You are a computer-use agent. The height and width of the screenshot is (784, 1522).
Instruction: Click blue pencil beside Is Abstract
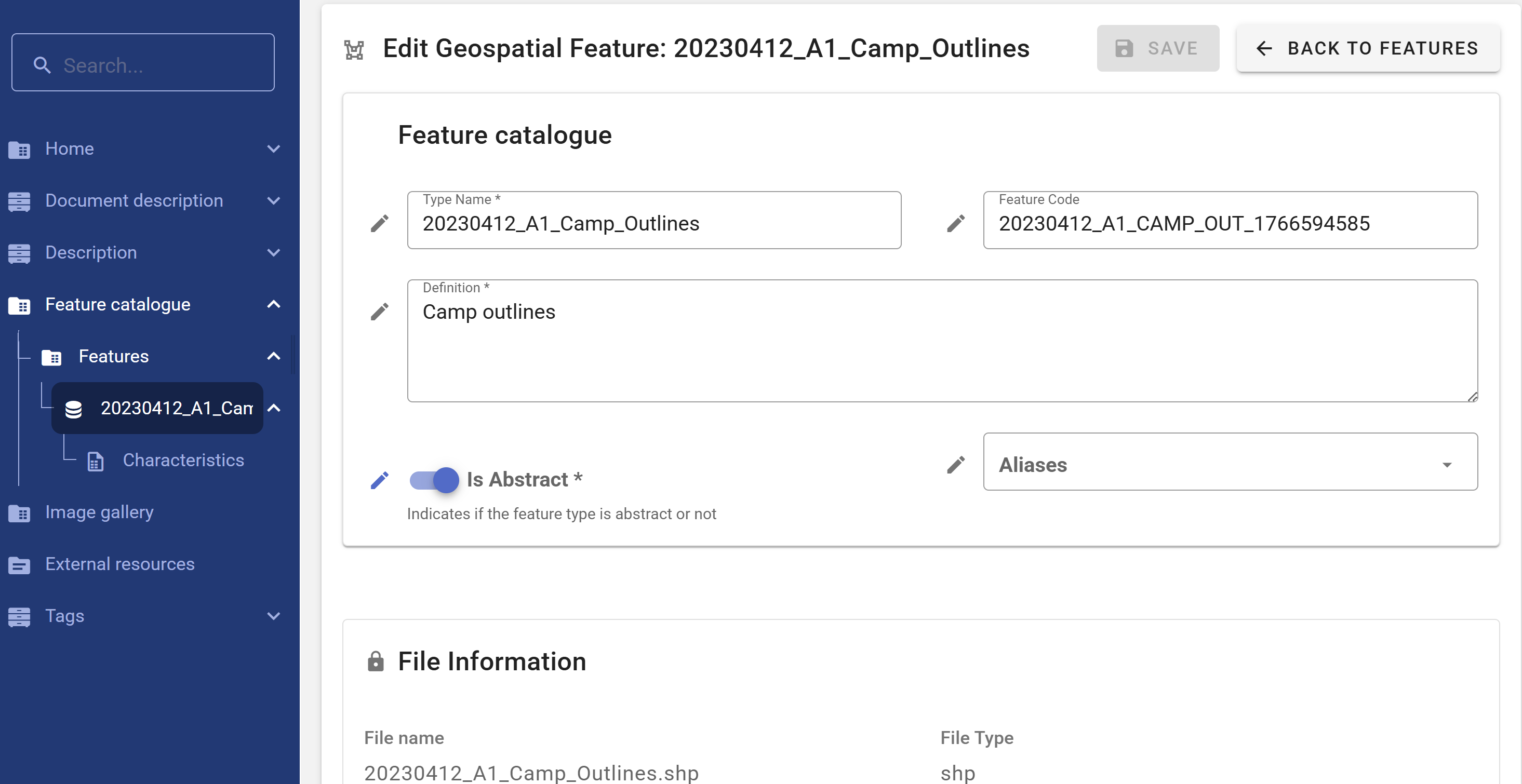coord(379,480)
